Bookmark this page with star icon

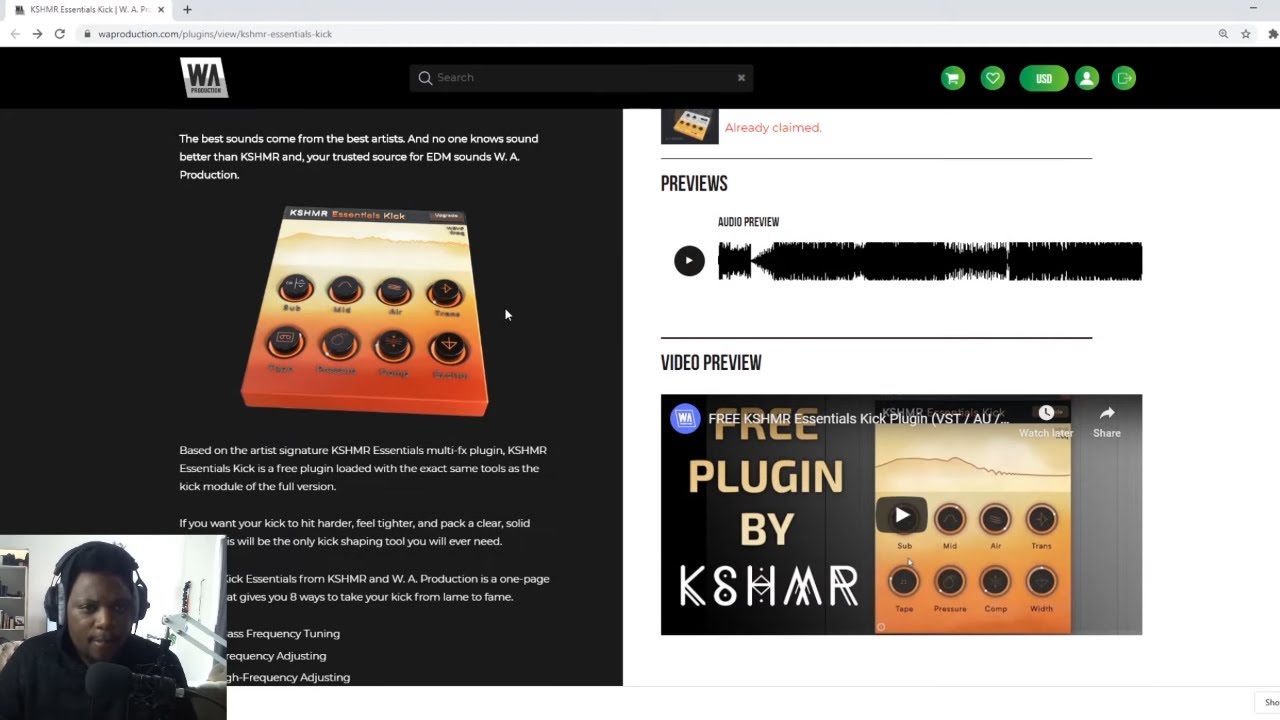pos(1246,33)
